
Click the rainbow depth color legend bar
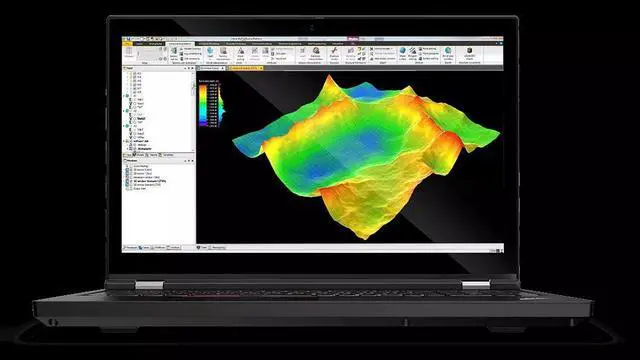[x=203, y=105]
